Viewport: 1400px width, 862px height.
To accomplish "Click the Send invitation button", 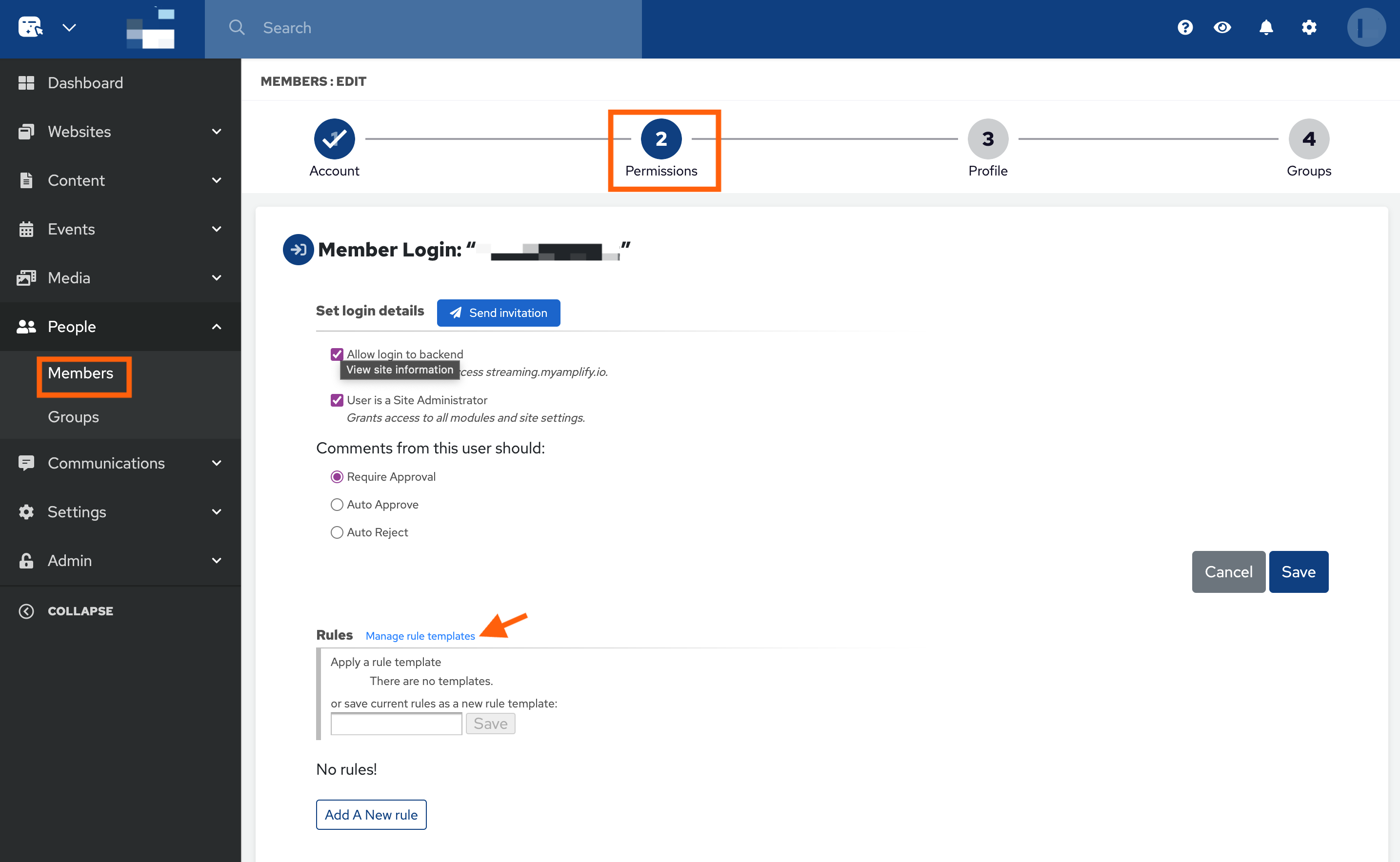I will pos(499,313).
